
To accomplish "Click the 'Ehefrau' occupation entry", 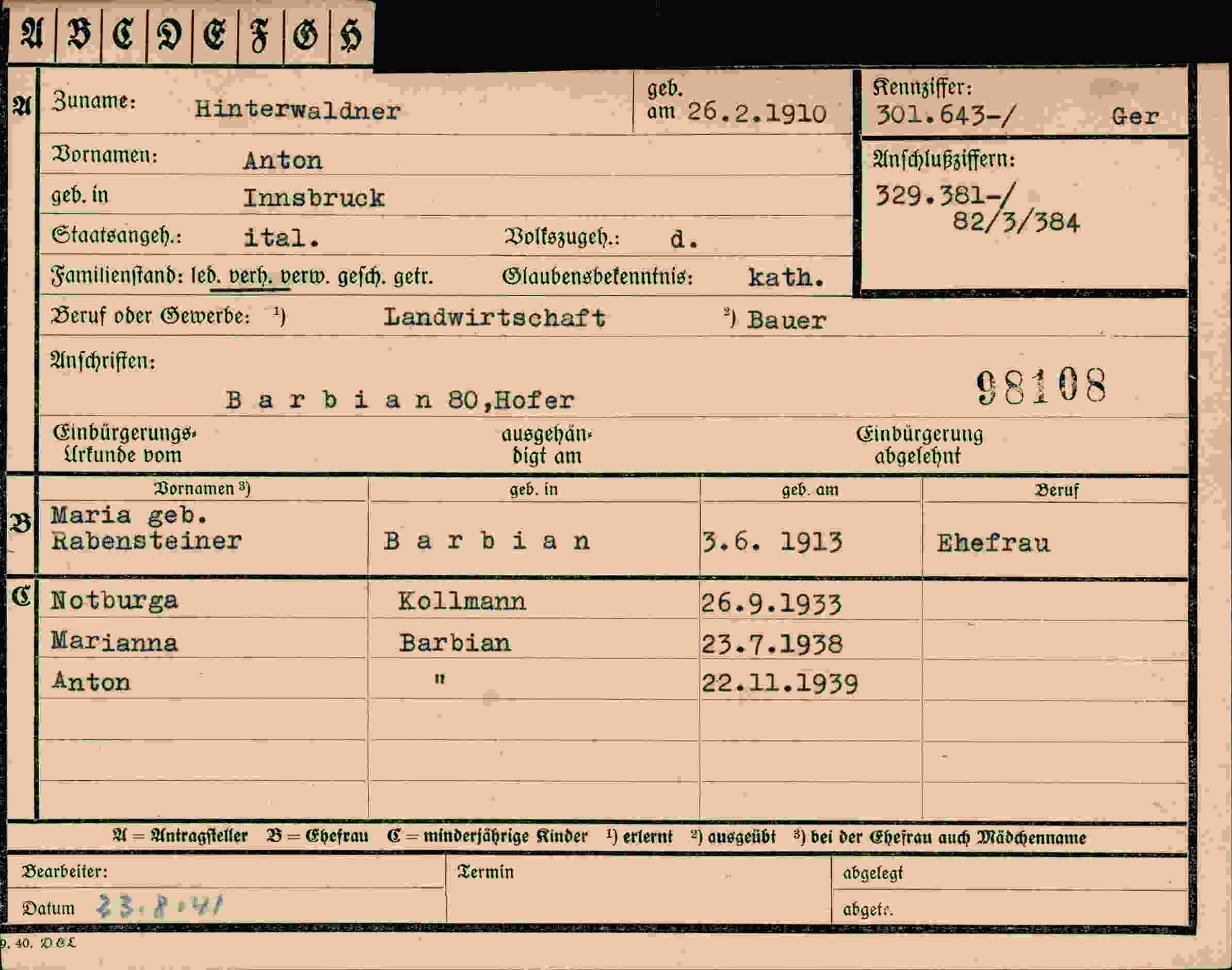I will point(993,543).
